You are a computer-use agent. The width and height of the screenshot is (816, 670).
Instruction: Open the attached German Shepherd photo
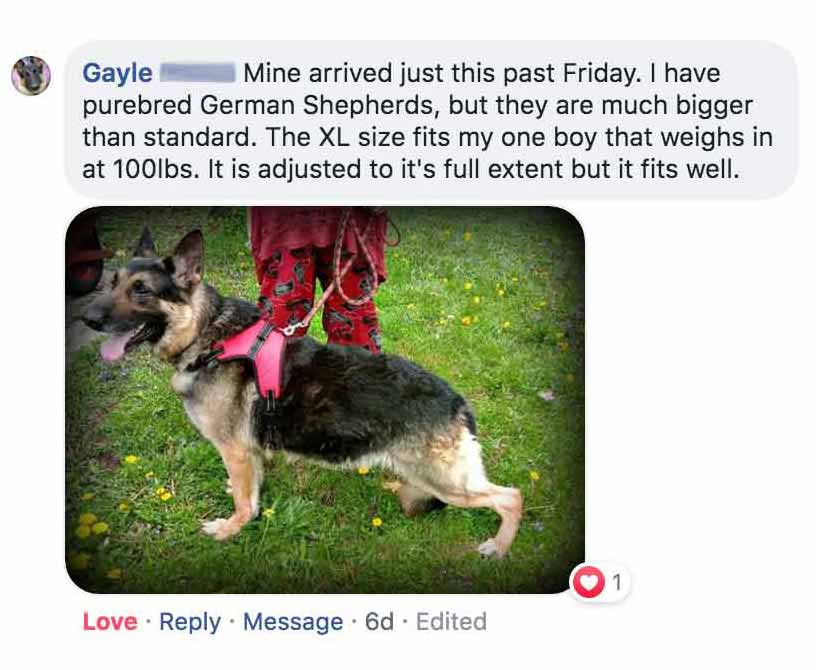325,400
